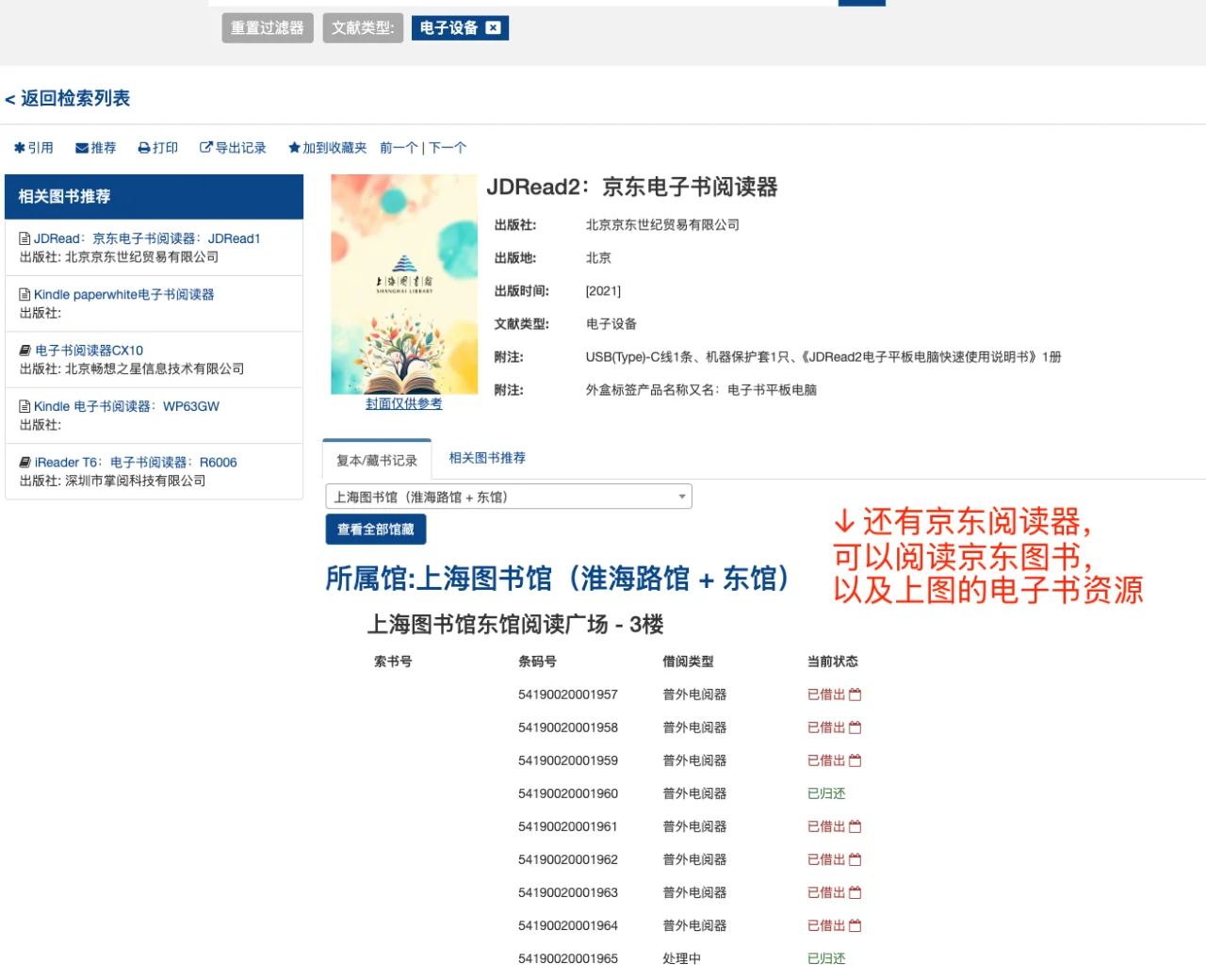This screenshot has width=1206, height=980.
Task: Click the 打印 print toolbar item
Action: click(158, 148)
